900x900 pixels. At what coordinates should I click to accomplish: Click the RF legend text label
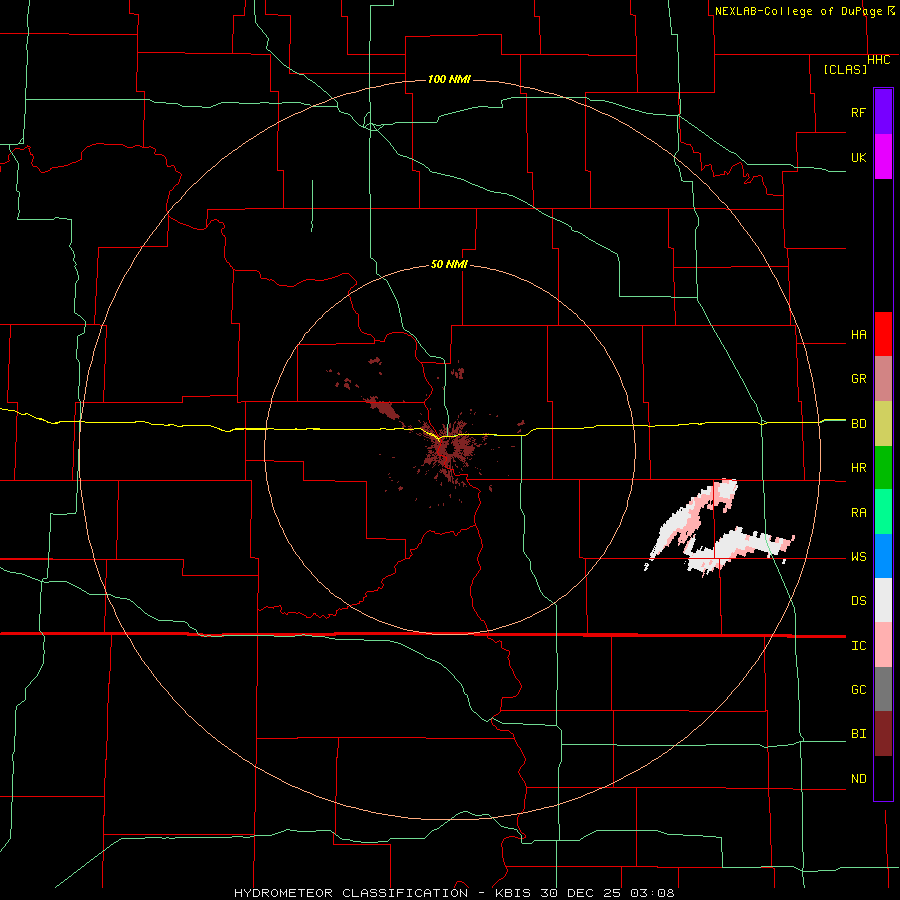click(x=858, y=112)
